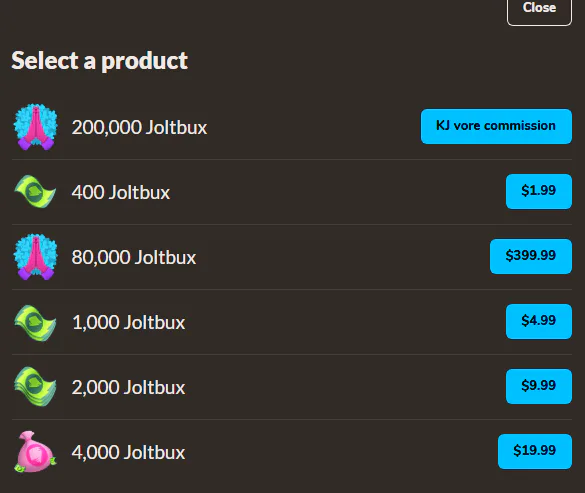Buy 400 Joltbux for $1.99
This screenshot has height=493, width=585.
pyautogui.click(x=539, y=191)
